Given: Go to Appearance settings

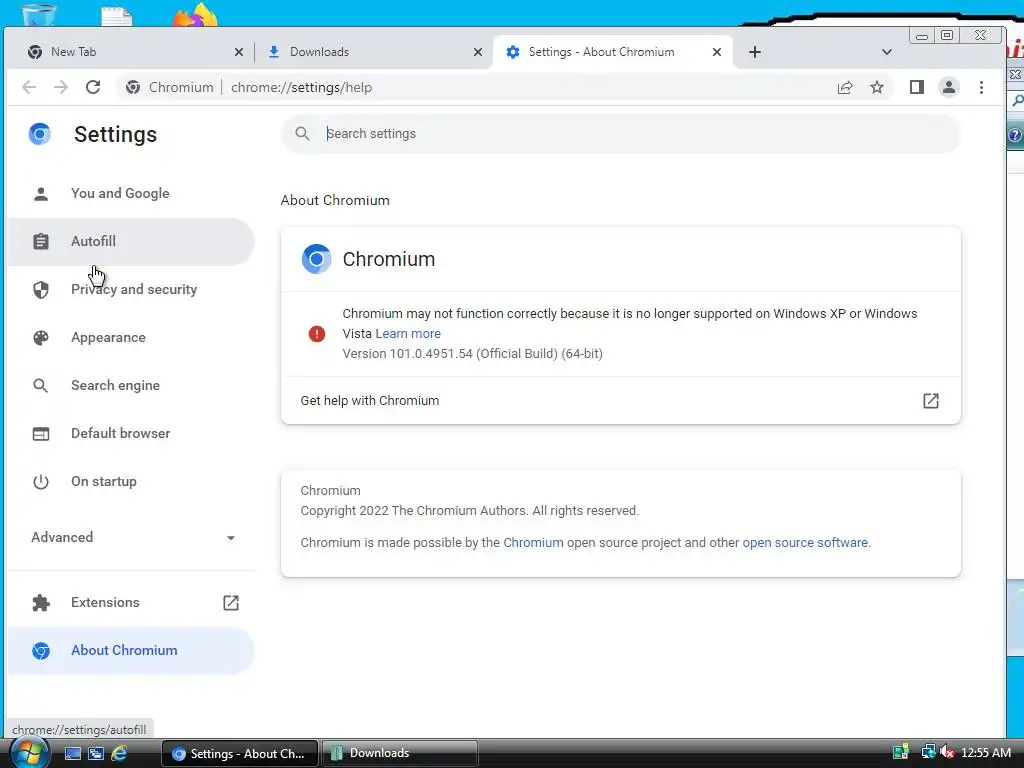Looking at the screenshot, I should pyautogui.click(x=131, y=338).
